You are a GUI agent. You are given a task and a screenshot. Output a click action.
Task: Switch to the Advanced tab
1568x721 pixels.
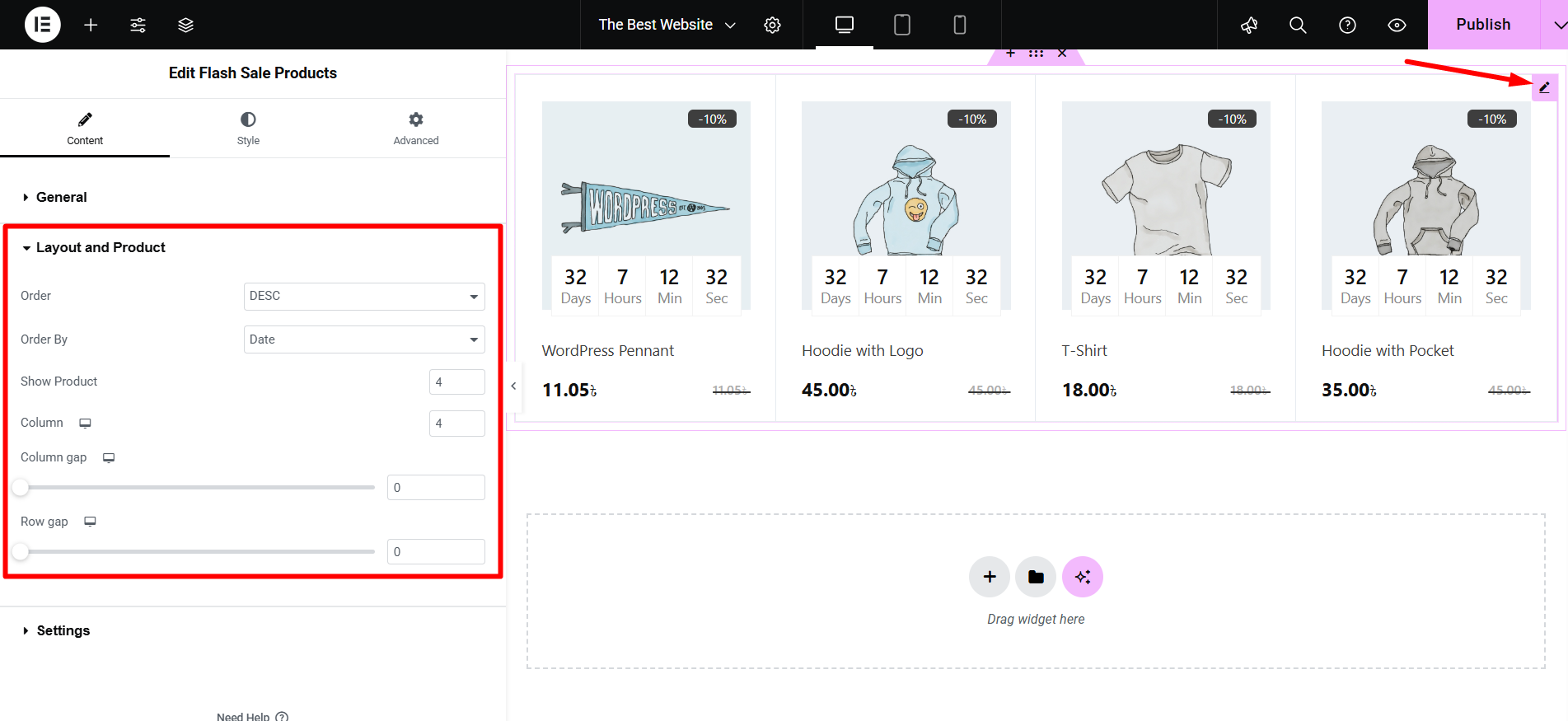pos(415,129)
